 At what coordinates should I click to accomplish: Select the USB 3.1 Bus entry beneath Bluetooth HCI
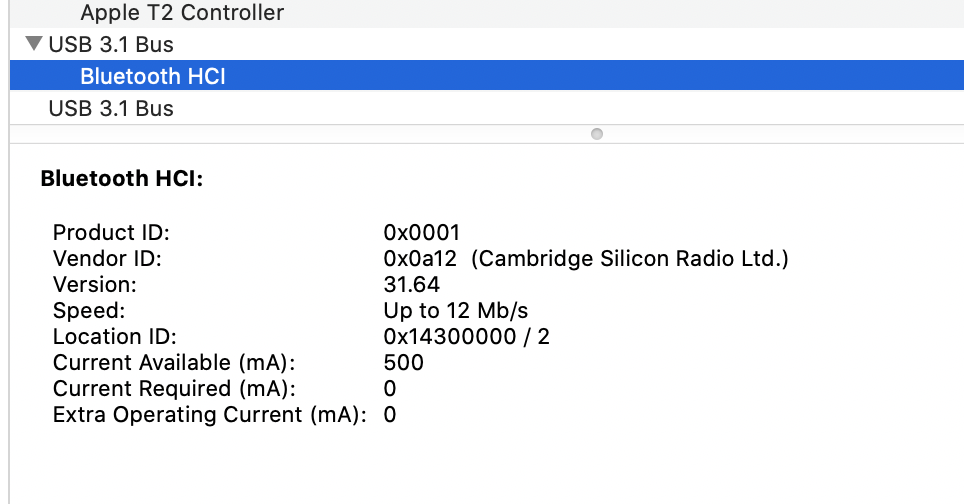tap(110, 108)
